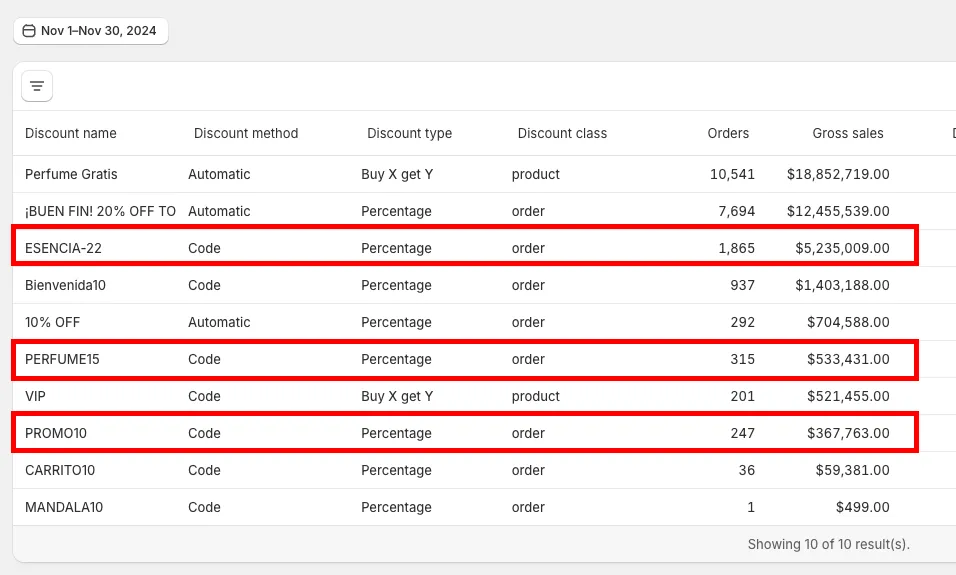Select the VIP discount row
This screenshot has height=575, width=956.
tap(36, 396)
